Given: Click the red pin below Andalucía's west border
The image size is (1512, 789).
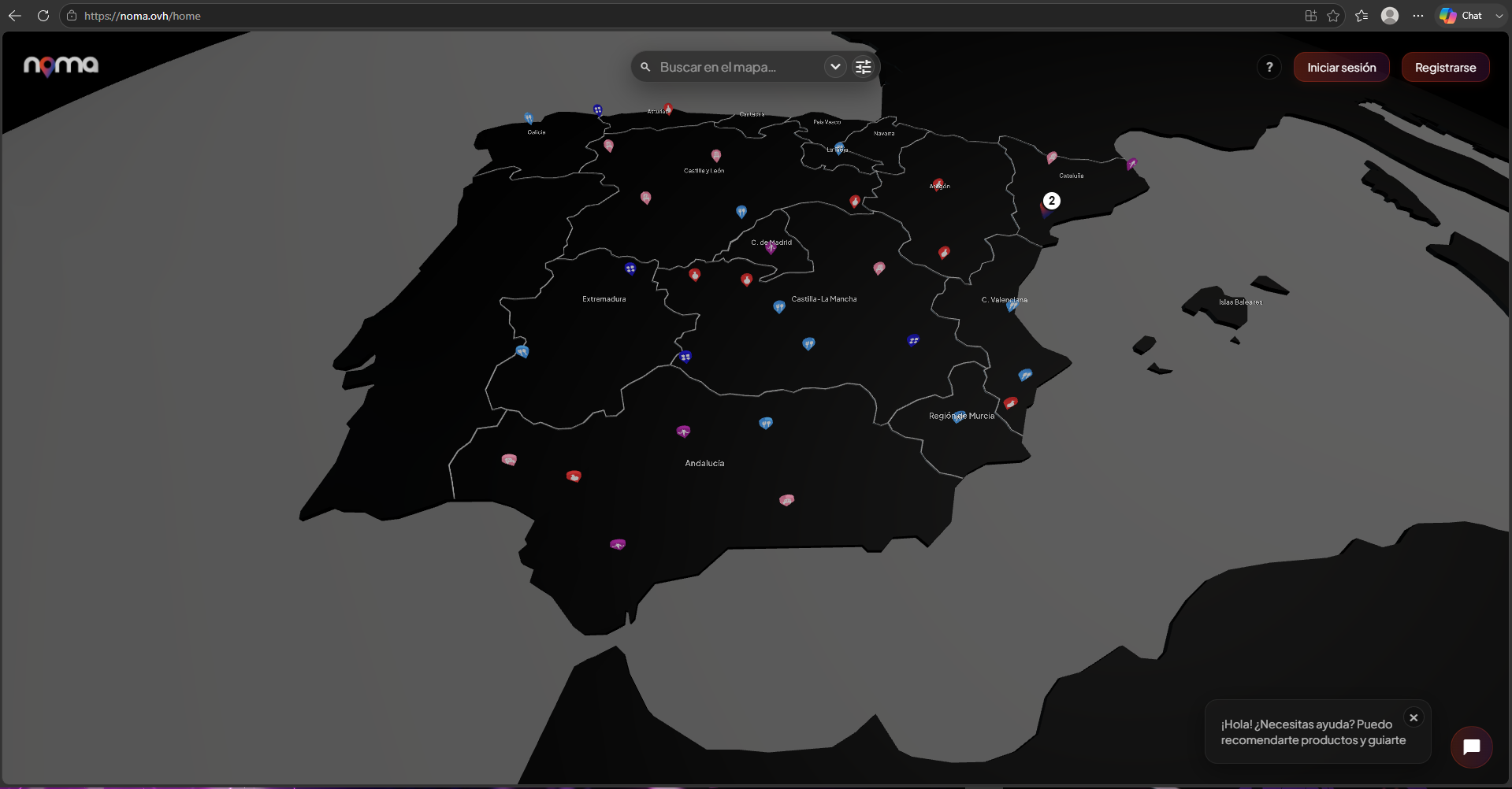Looking at the screenshot, I should pyautogui.click(x=574, y=476).
